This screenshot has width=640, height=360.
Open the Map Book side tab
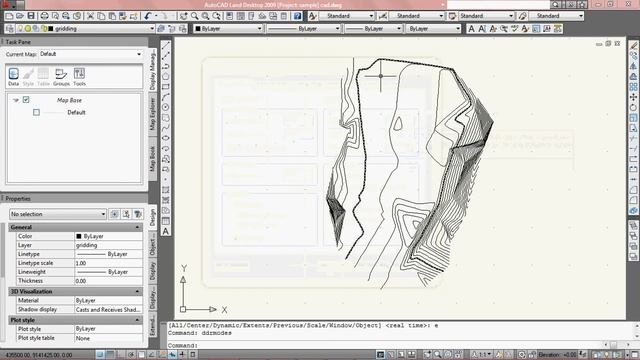[153, 158]
